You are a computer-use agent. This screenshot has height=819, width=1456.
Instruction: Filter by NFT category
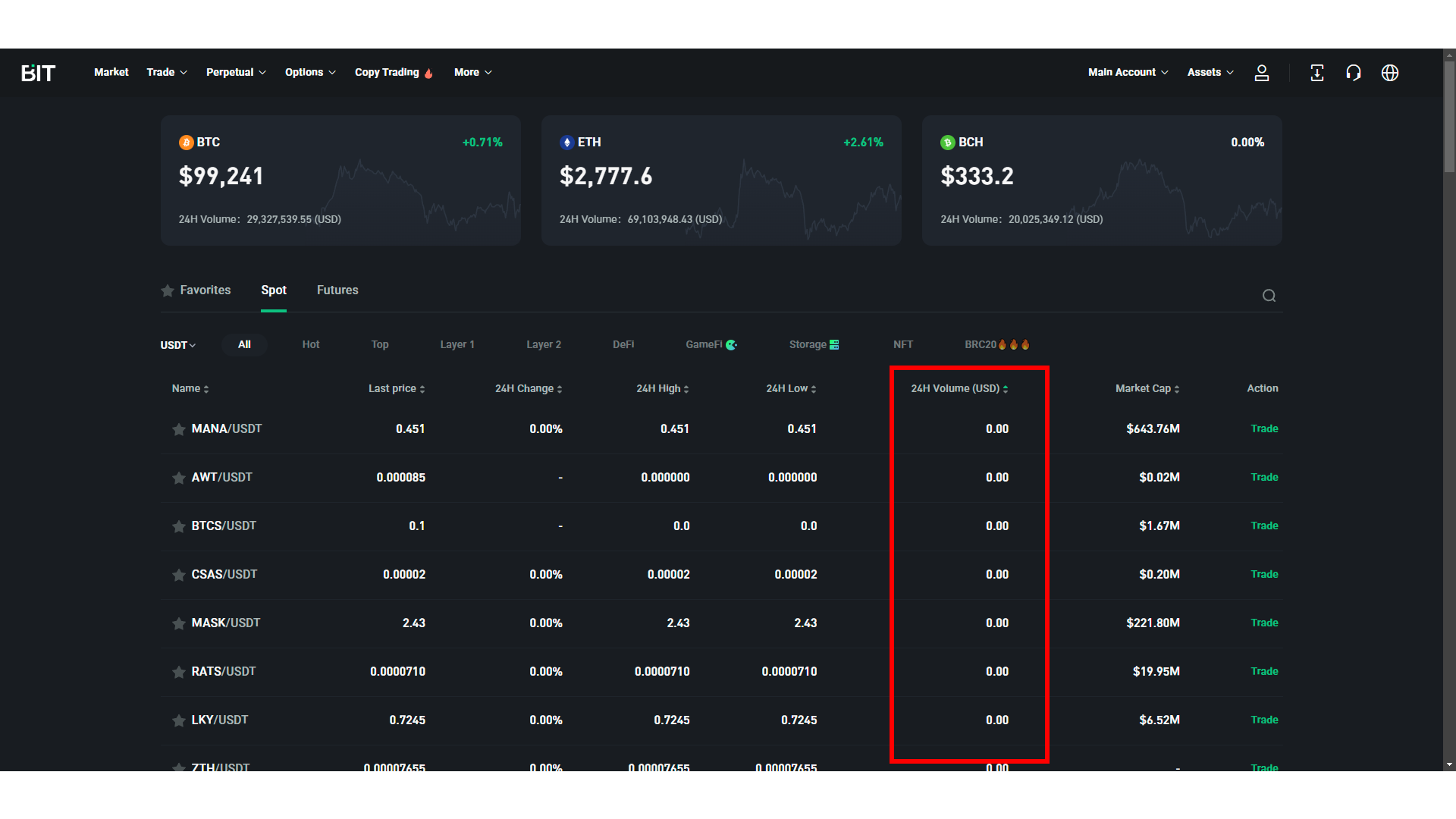[x=903, y=344]
